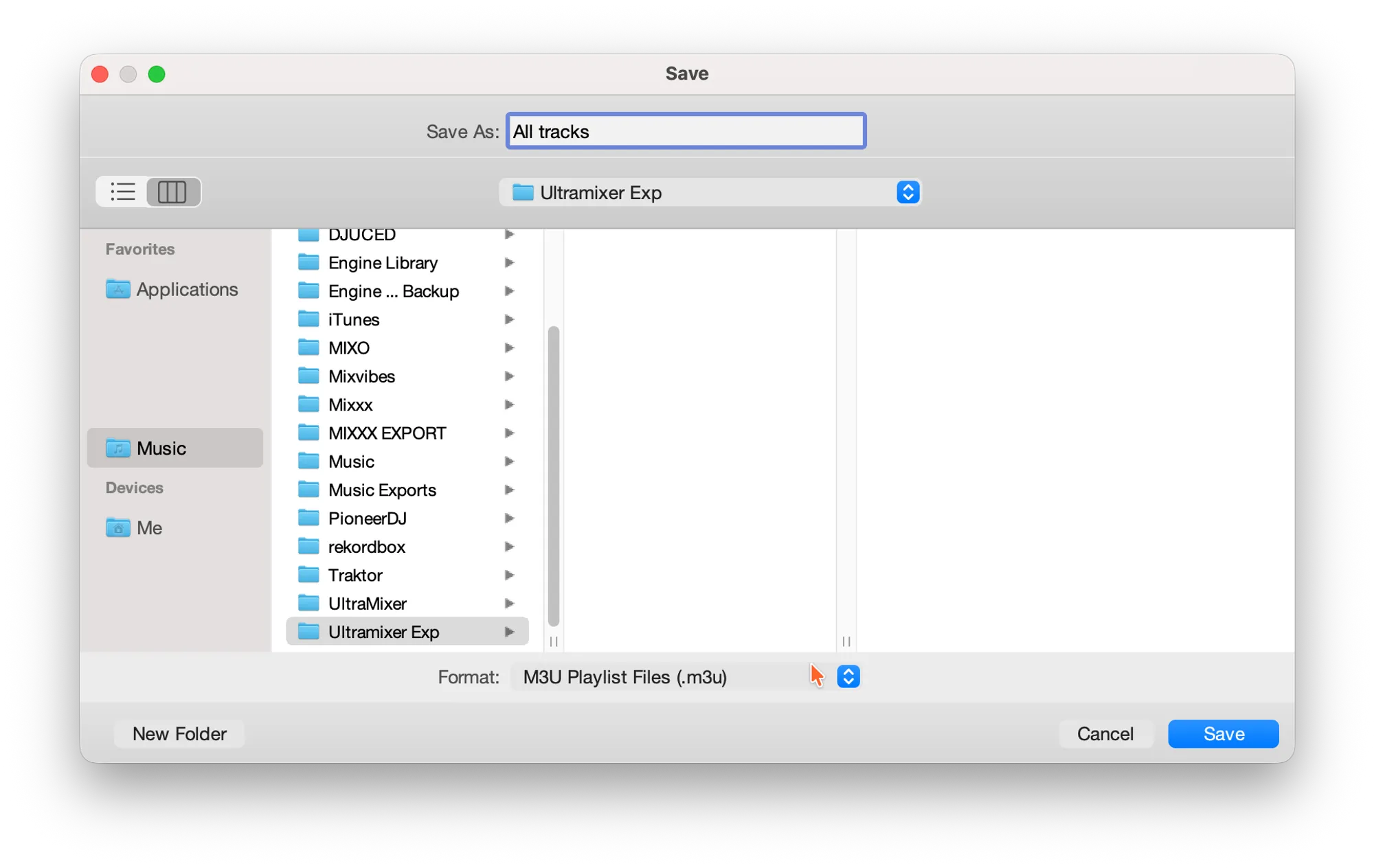The height and width of the screenshot is (868, 1374).
Task: Switch to list view mode
Action: pos(123,192)
